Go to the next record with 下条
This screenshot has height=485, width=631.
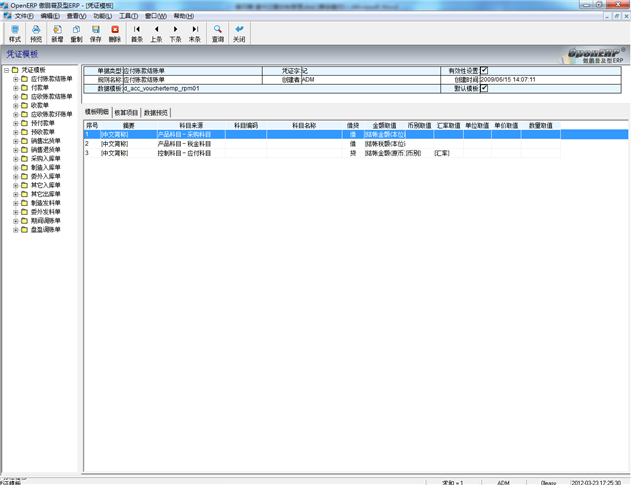click(x=175, y=33)
